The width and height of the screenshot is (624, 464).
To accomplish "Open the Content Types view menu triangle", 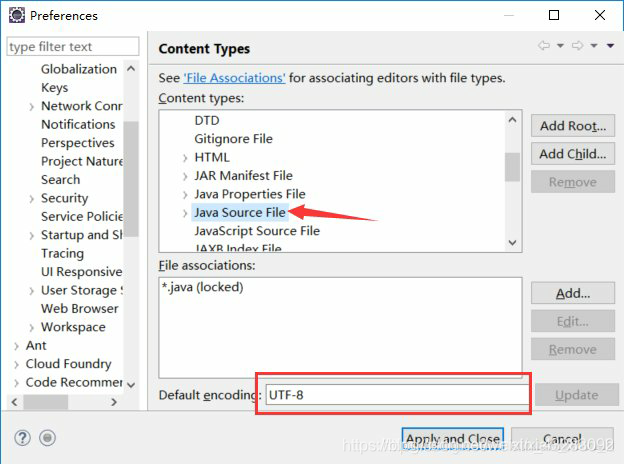I will (610, 46).
